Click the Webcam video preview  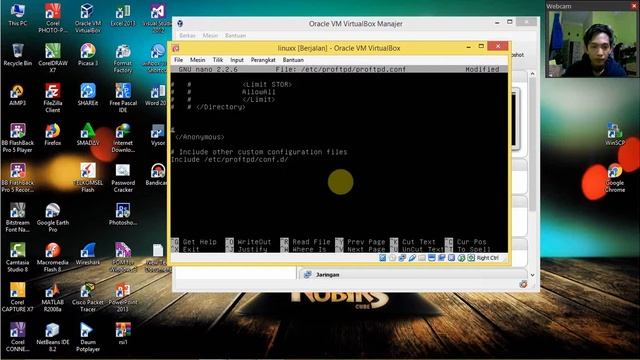tap(592, 44)
